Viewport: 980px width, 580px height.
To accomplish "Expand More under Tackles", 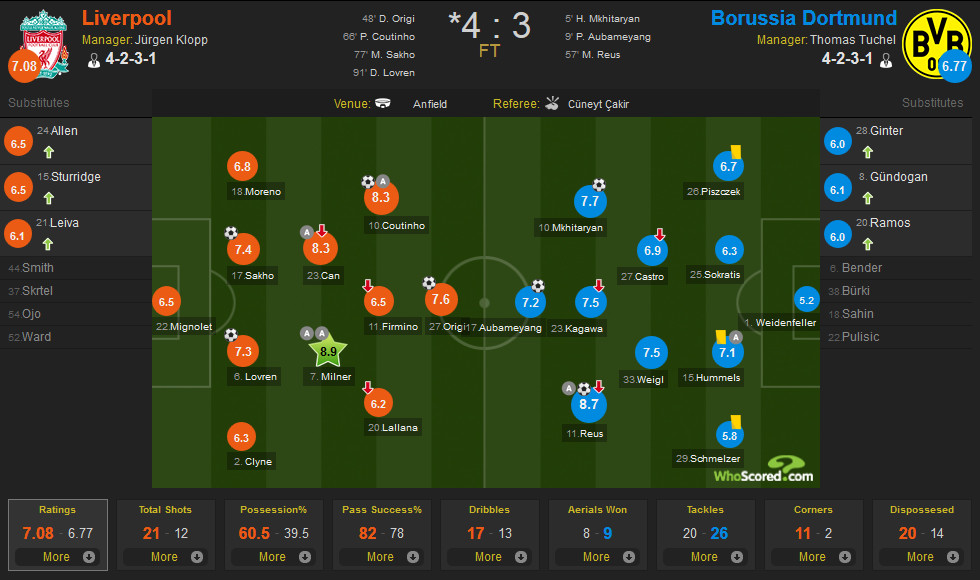I will tap(704, 557).
